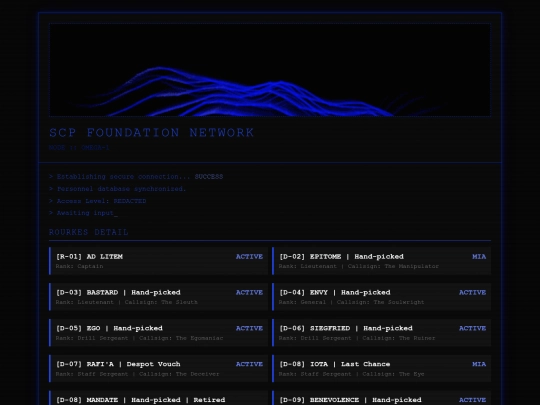Open the [D-05] EGO entry
The width and height of the screenshot is (540, 405).
tap(158, 333)
